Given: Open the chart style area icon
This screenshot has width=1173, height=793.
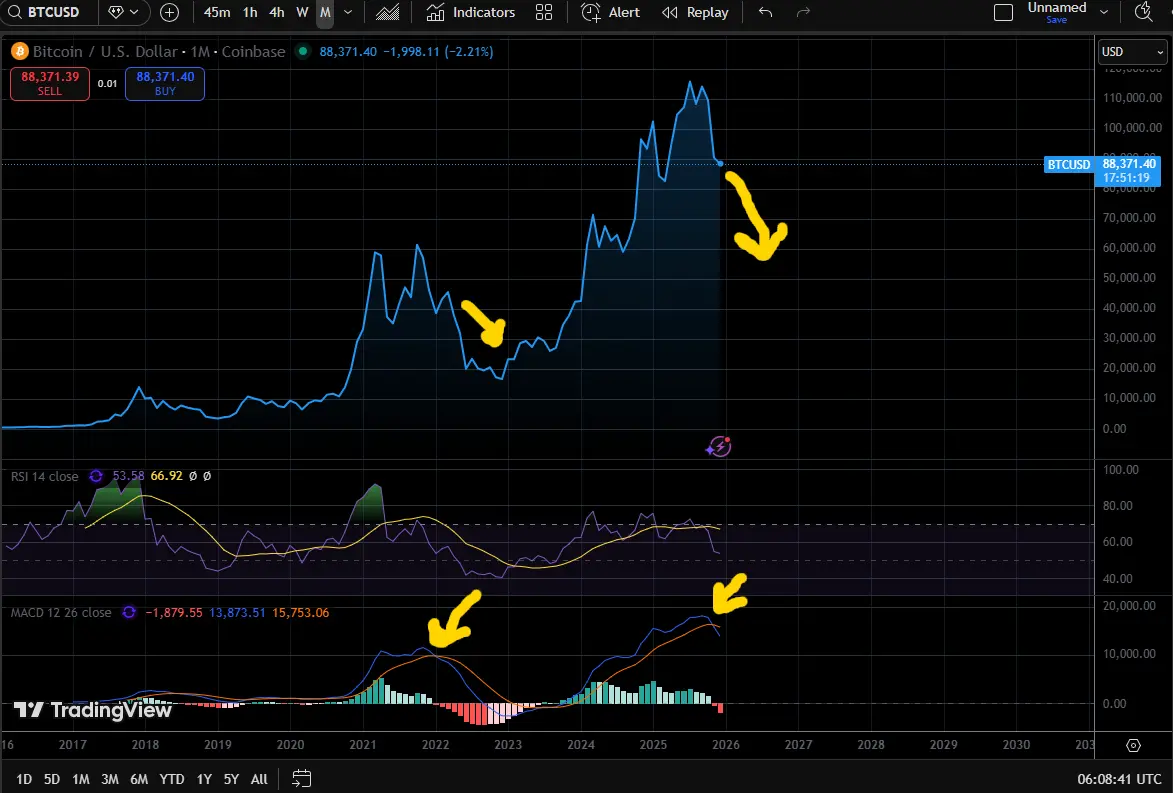Looking at the screenshot, I should coord(388,12).
